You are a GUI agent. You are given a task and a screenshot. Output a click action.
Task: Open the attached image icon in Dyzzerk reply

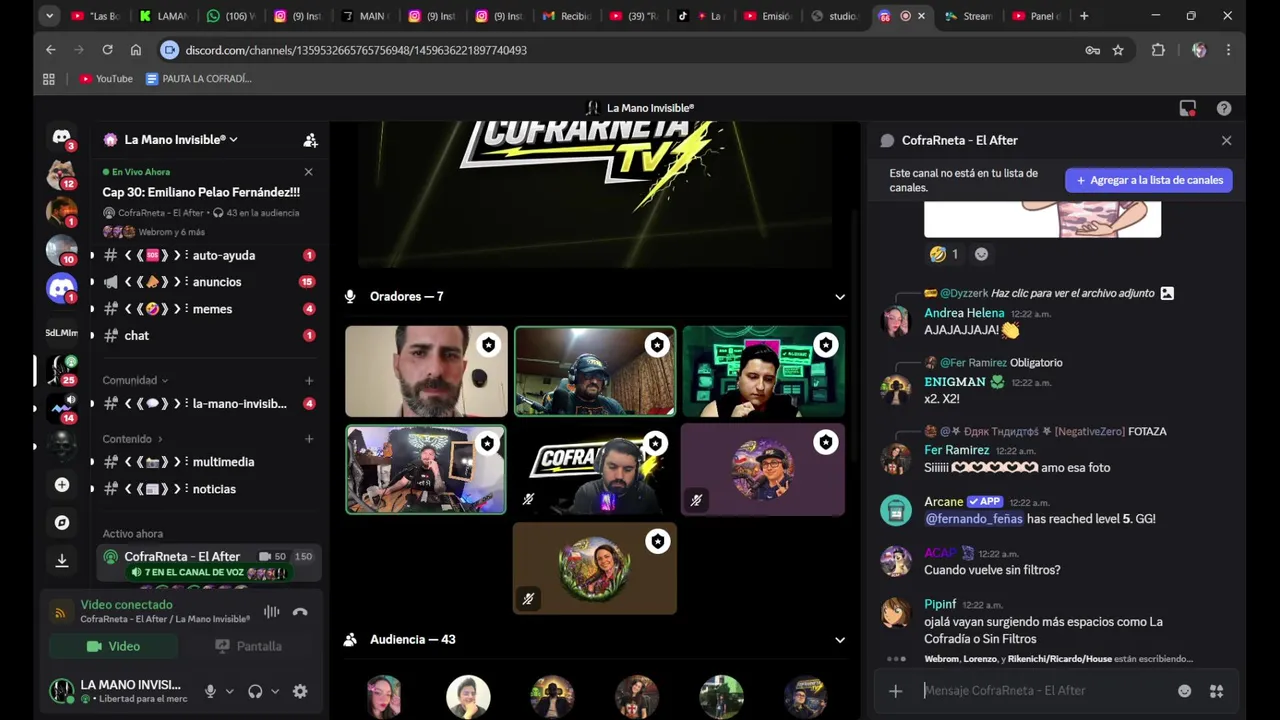coord(1167,293)
